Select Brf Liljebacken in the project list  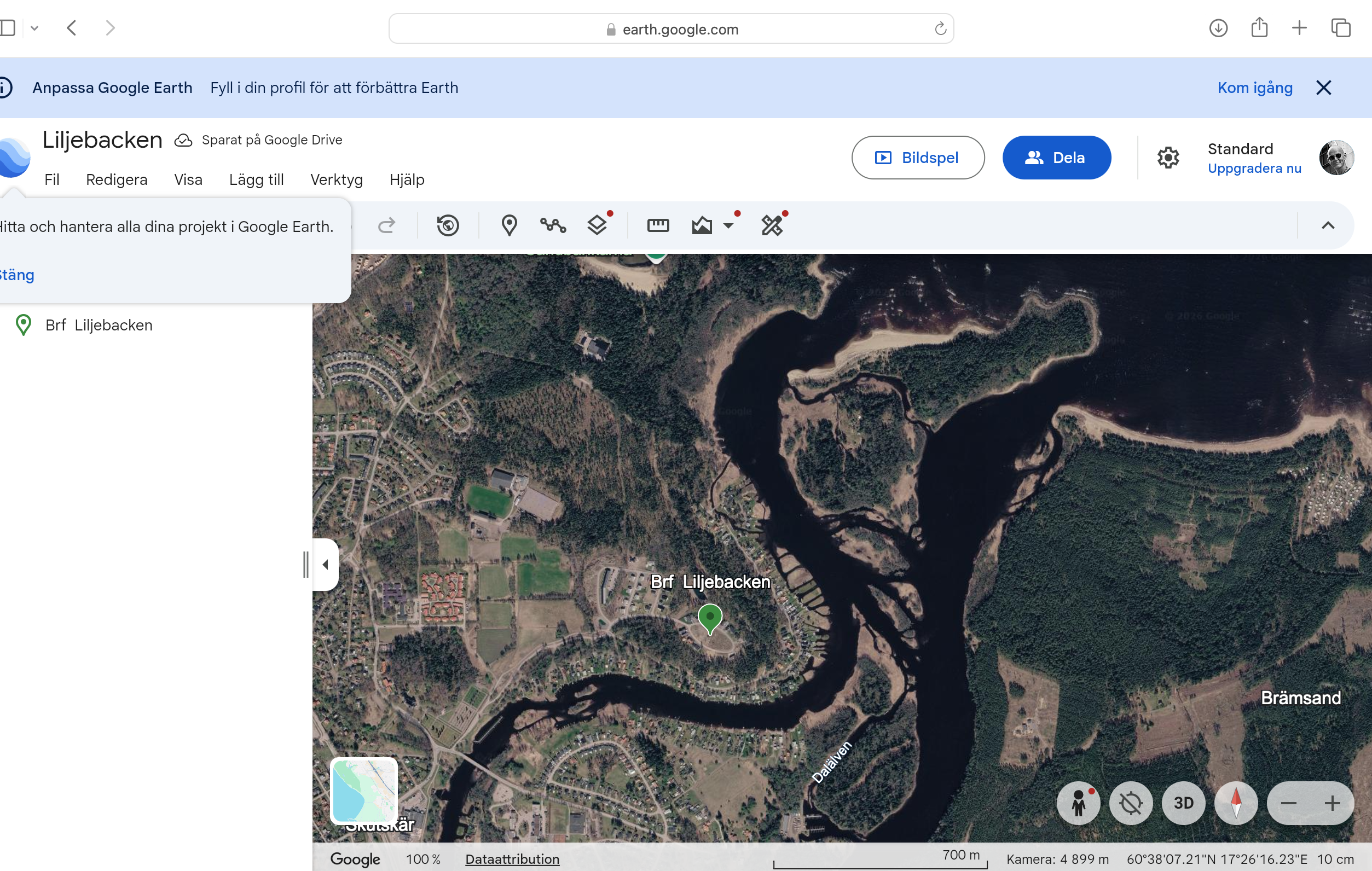[99, 326]
